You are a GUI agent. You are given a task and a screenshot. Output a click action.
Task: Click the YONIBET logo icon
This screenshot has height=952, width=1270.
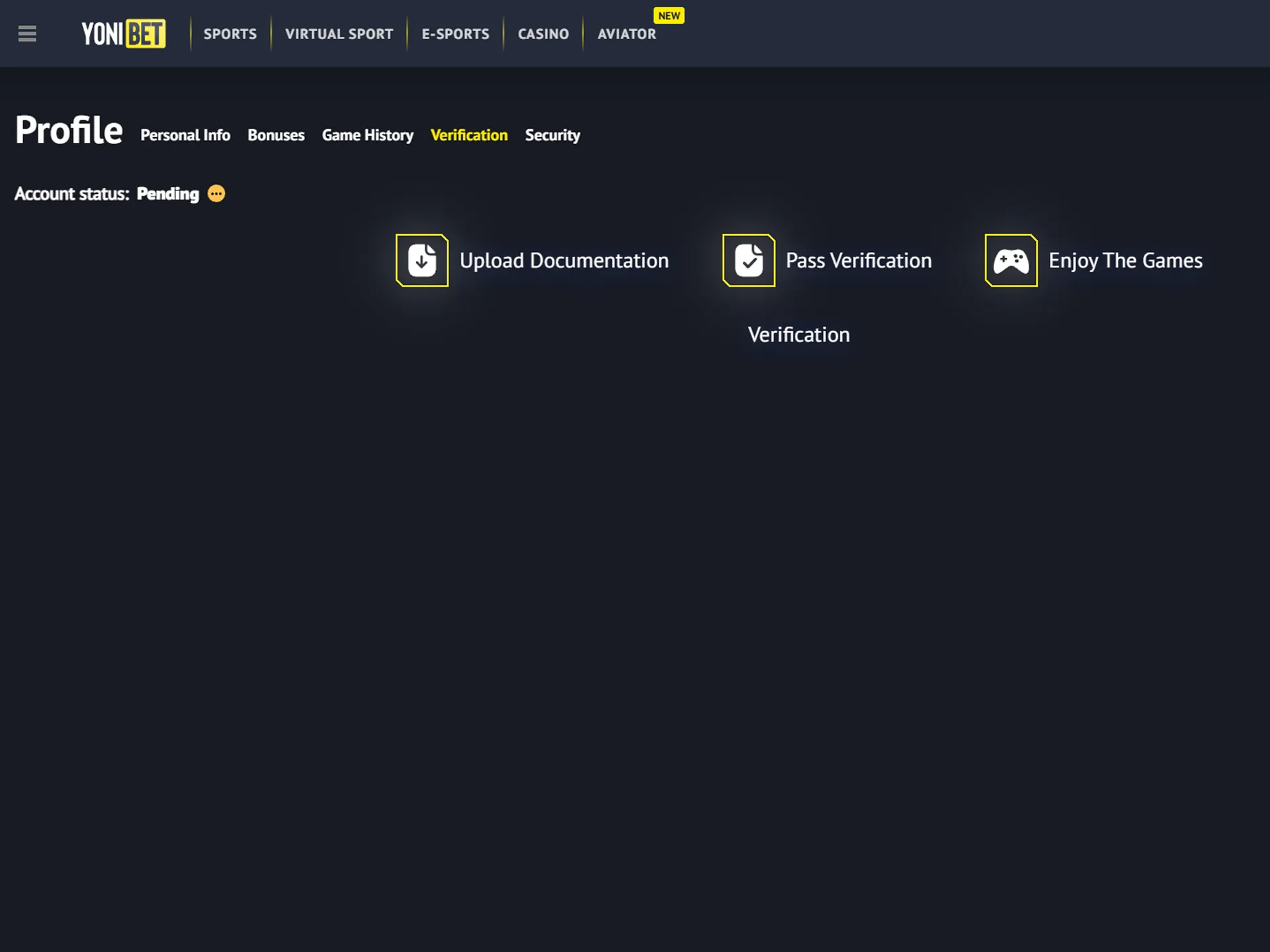click(122, 33)
